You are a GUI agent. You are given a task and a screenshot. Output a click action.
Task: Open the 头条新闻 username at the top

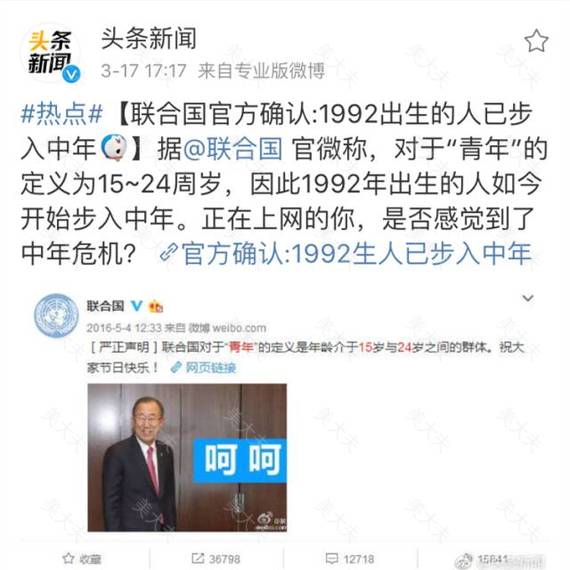point(149,39)
